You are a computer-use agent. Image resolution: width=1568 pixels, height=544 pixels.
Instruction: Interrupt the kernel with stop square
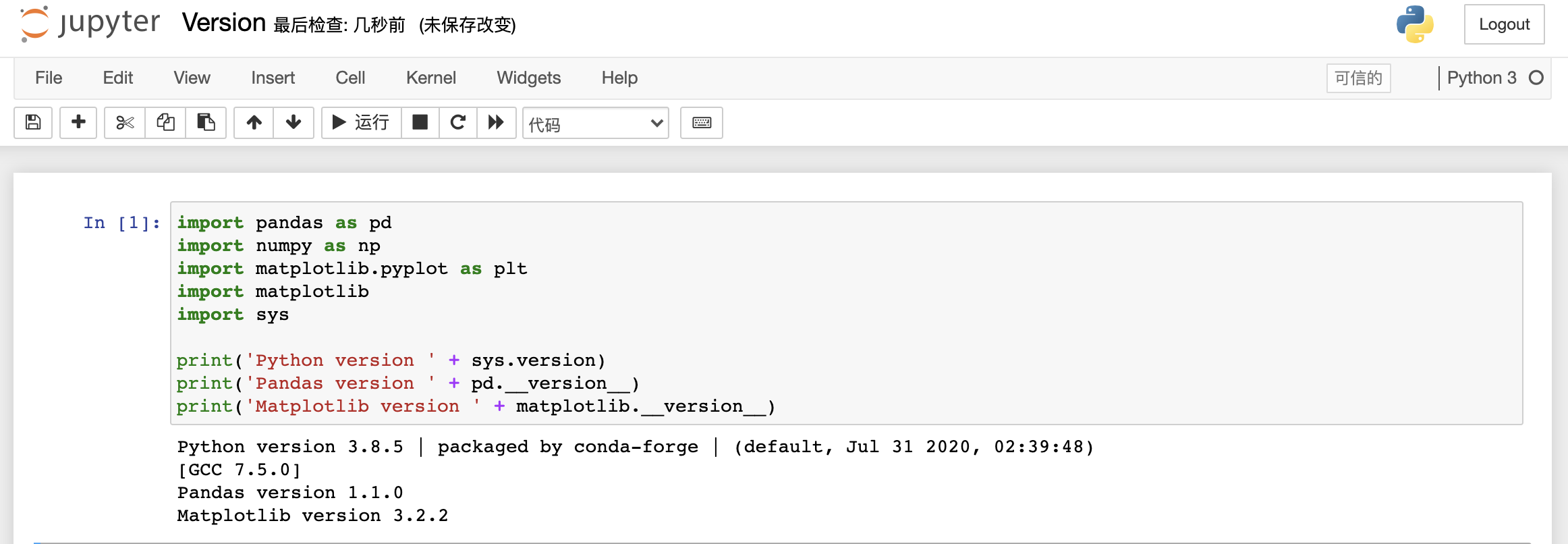[420, 123]
